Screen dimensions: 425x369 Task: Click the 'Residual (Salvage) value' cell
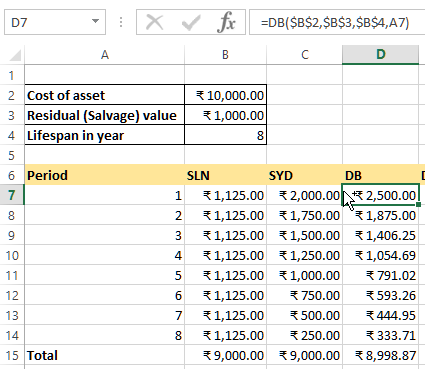point(104,115)
